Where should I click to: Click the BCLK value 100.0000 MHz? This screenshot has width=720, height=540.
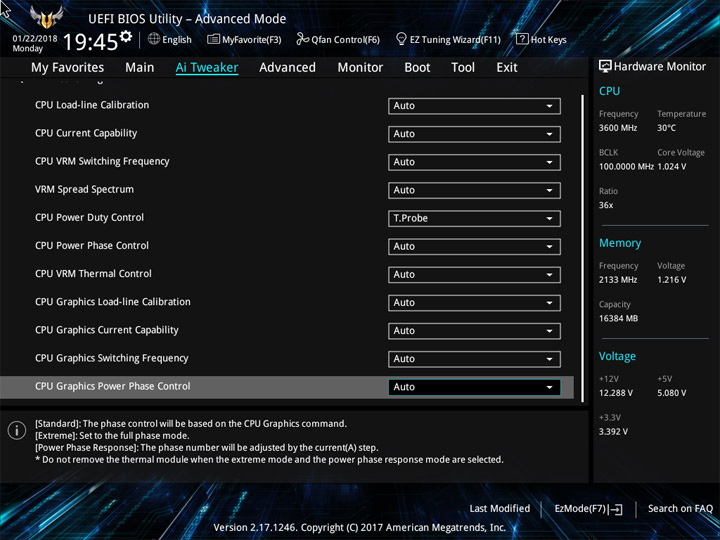626,167
